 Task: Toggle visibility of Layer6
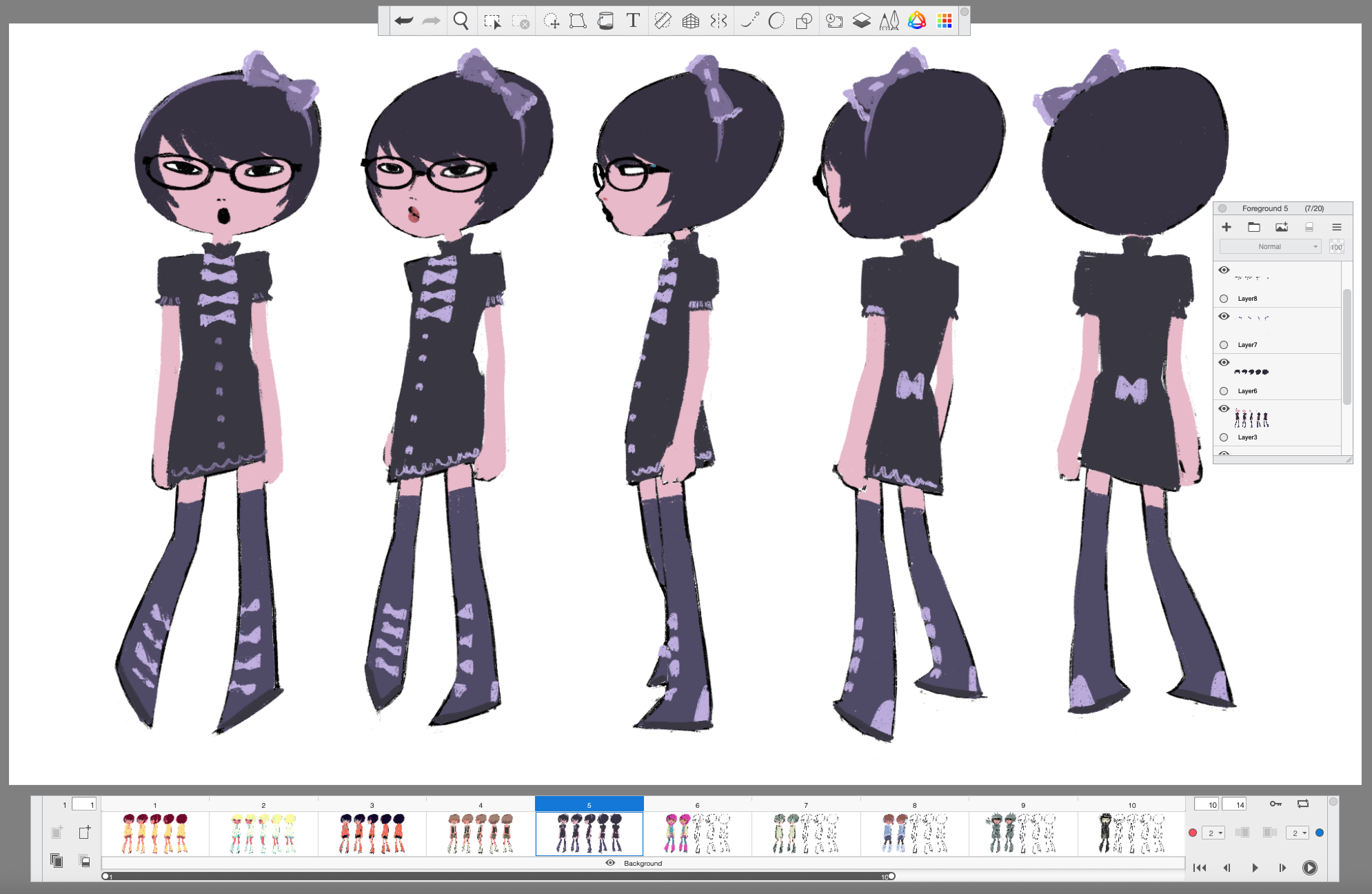[1224, 363]
